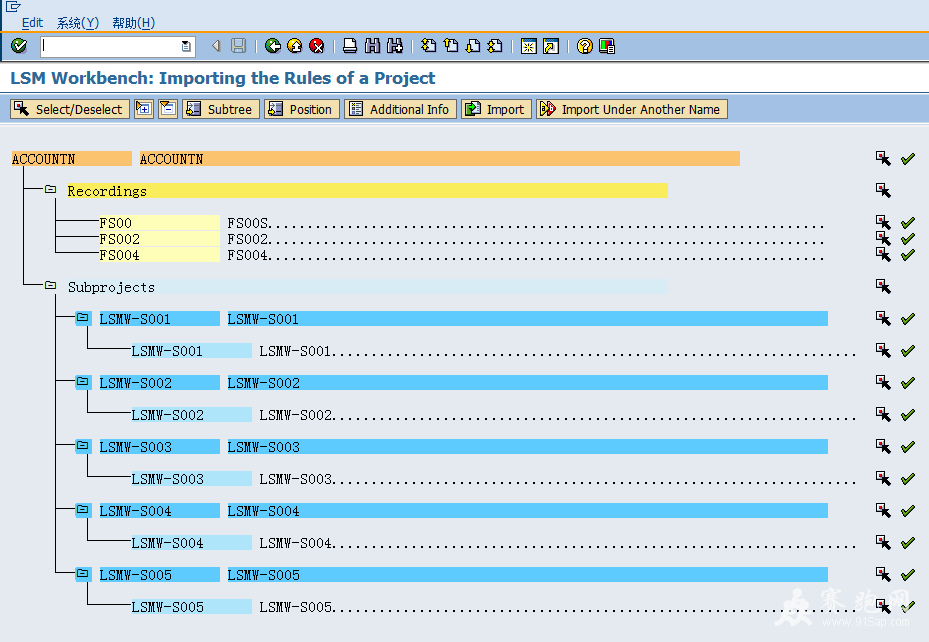Toggle selection of LSMW-S004 subproject header row

tap(883, 510)
